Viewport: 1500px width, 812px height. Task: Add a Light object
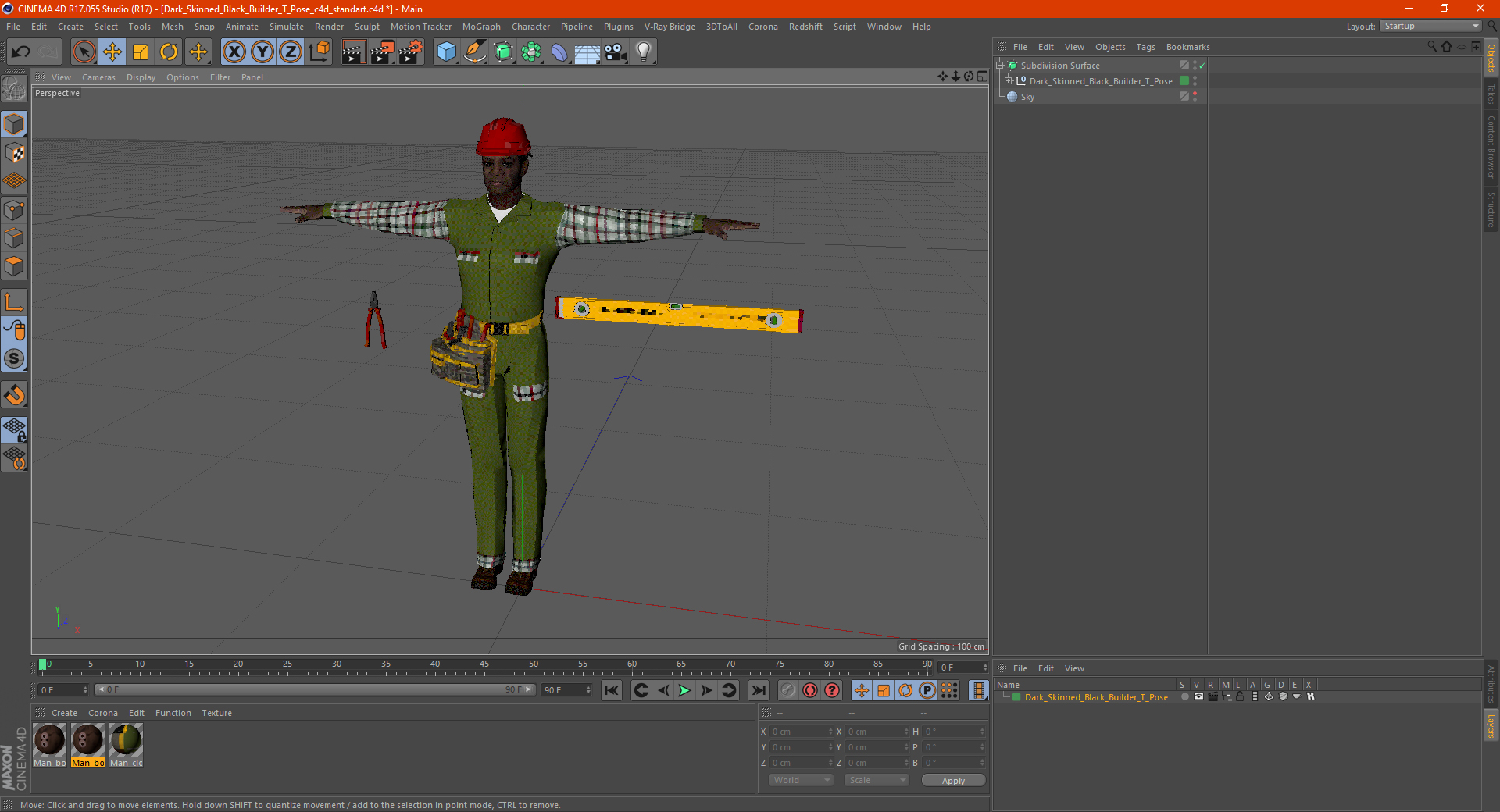point(644,52)
